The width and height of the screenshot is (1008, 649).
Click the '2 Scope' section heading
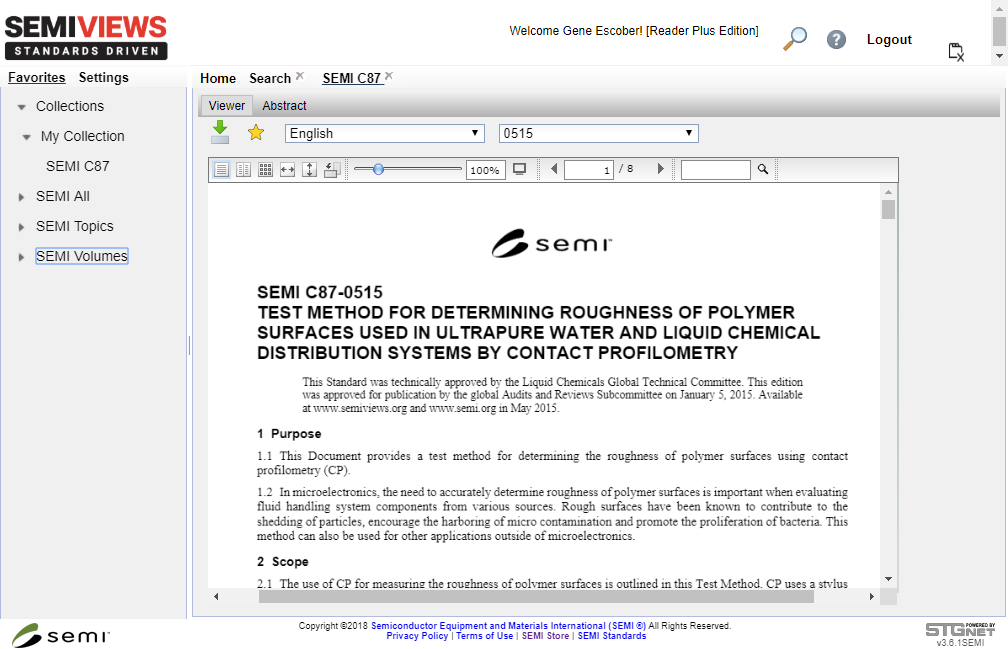point(283,562)
